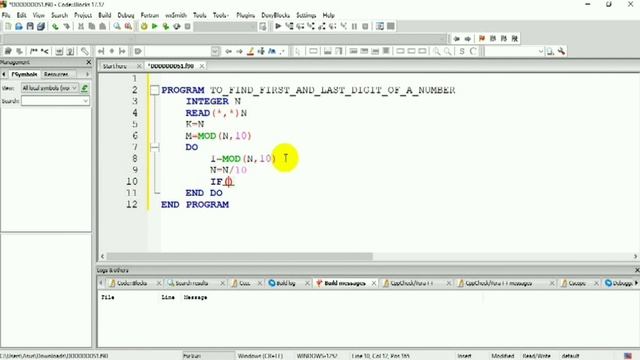
Task: Save the current file with the Save icon
Action: [x=30, y=27]
